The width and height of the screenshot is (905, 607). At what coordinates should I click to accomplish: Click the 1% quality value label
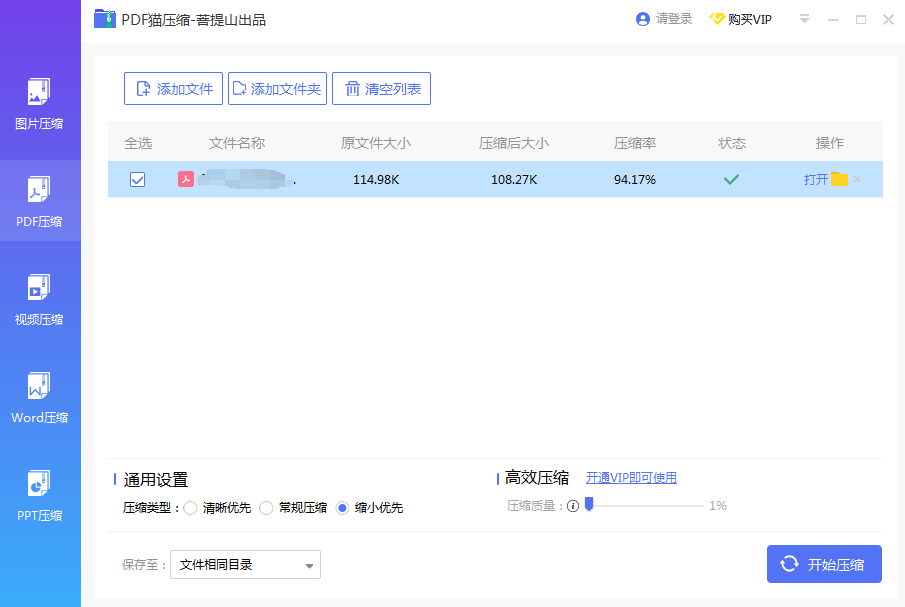click(x=717, y=505)
